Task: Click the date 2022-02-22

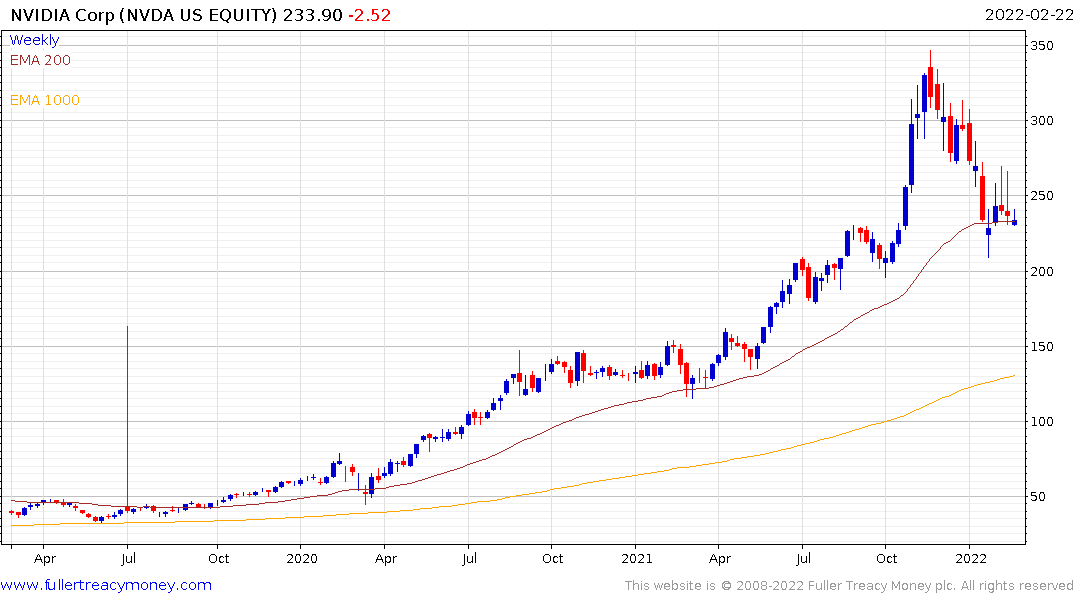Action: point(1029,15)
